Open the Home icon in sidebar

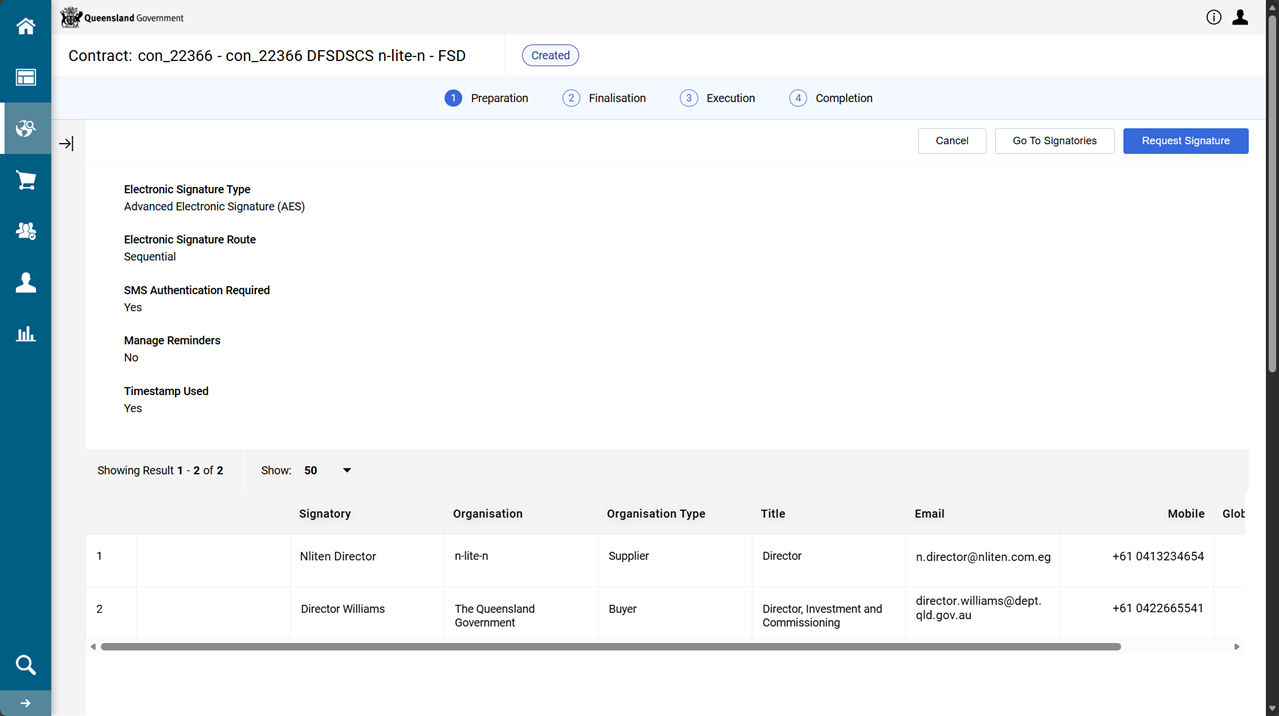point(26,26)
